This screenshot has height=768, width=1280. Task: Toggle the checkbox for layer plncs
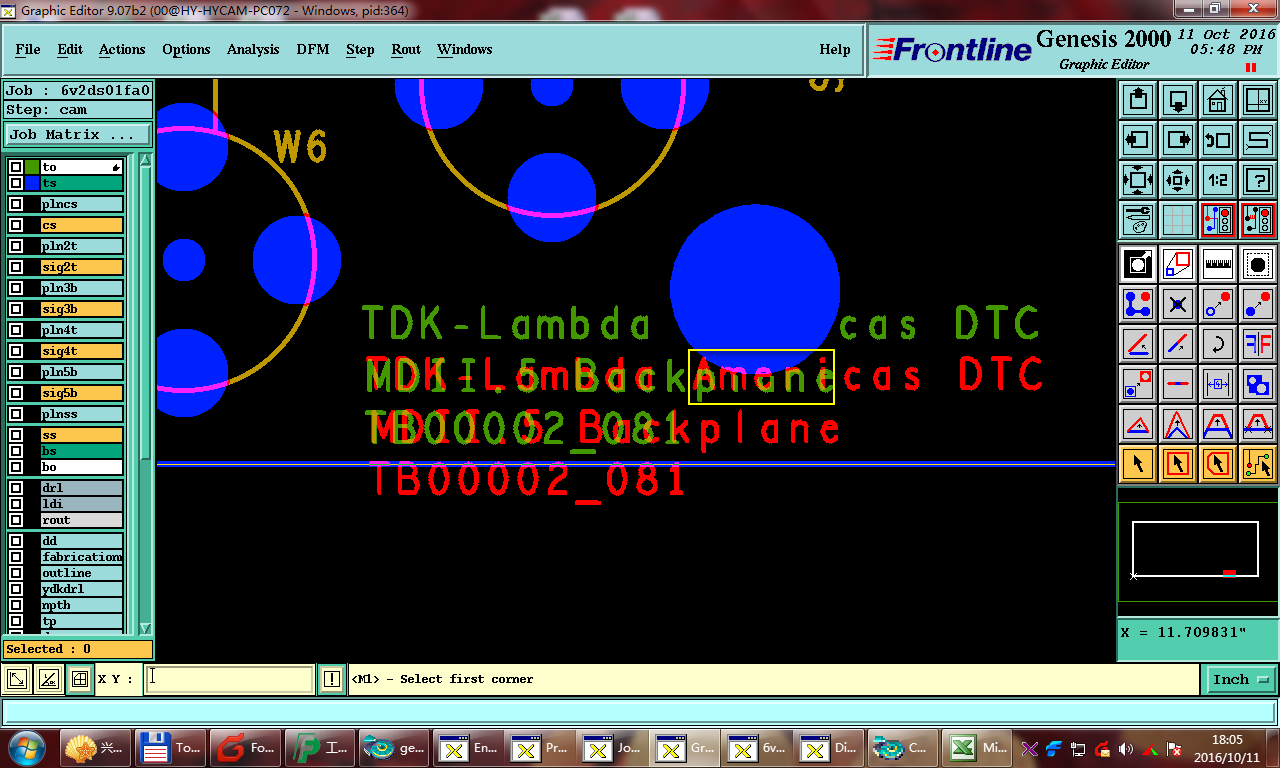16,204
